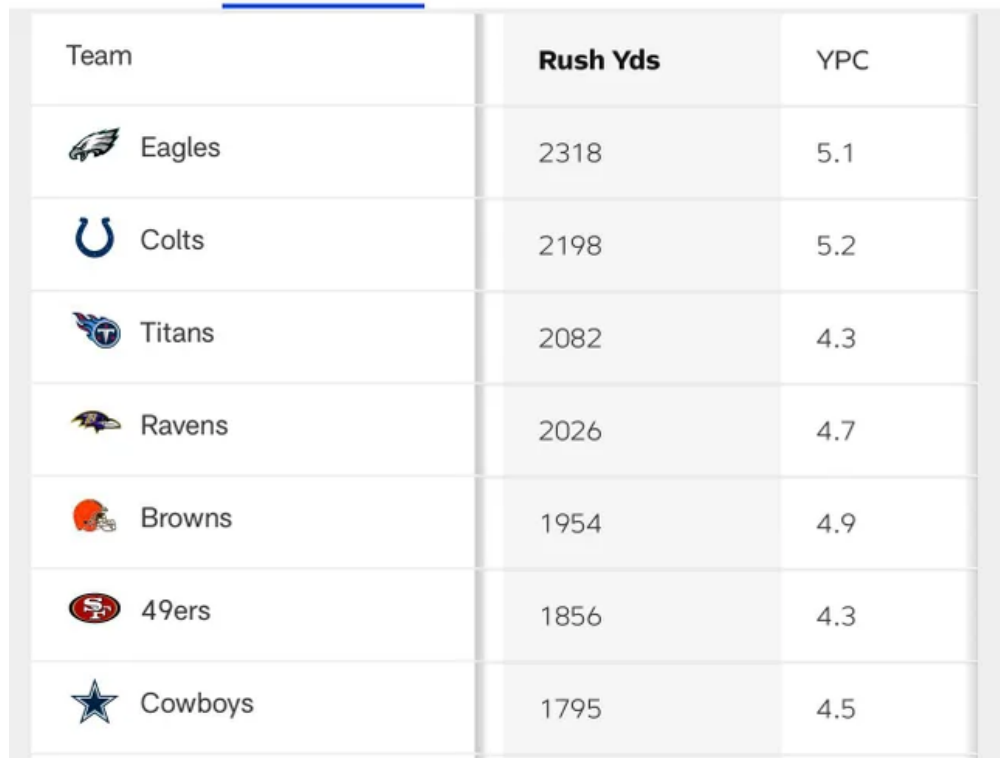1000x758 pixels.
Task: Select the Colts 5.2 YPC cell
Action: coord(836,245)
